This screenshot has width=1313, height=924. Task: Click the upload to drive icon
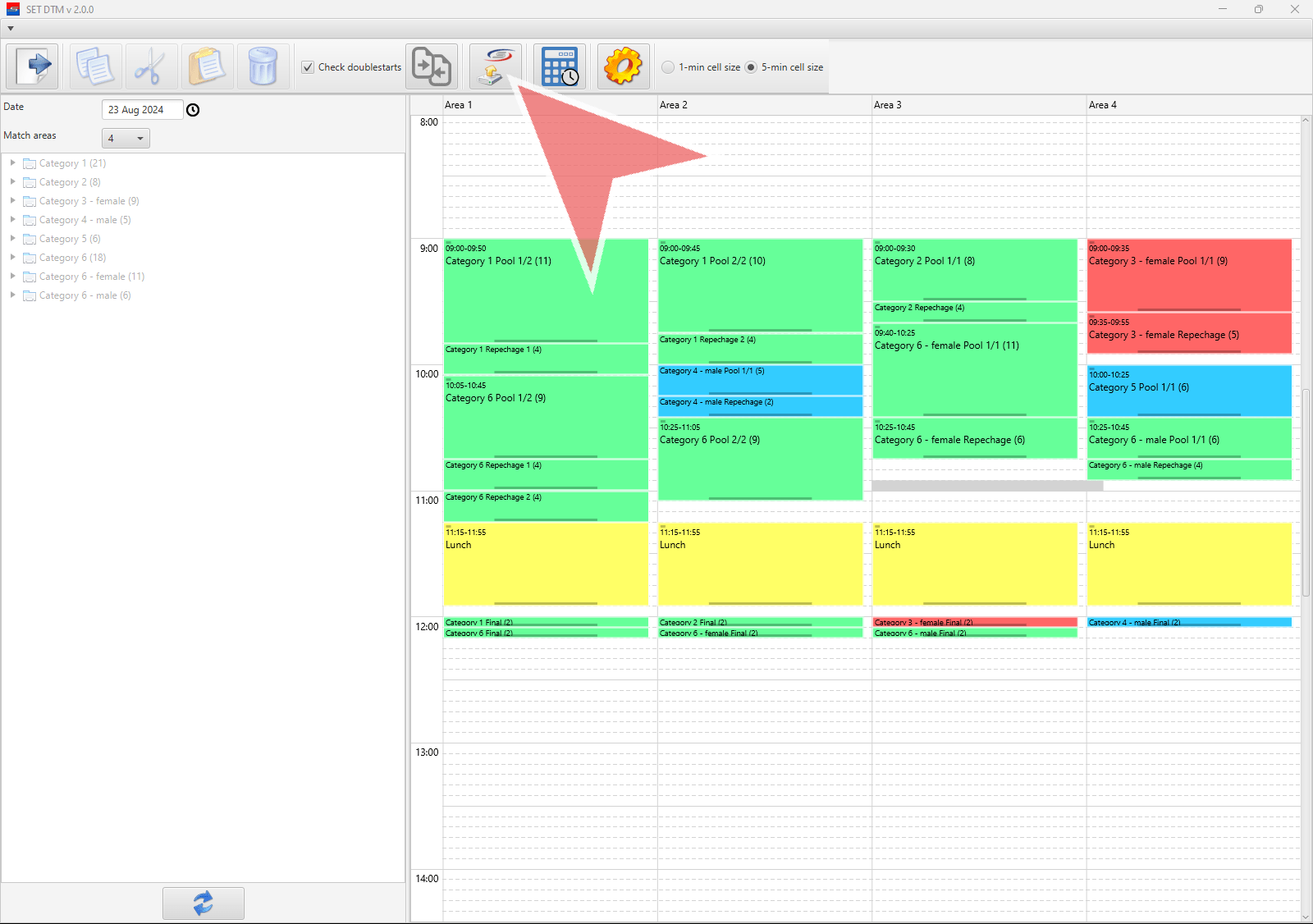[496, 66]
